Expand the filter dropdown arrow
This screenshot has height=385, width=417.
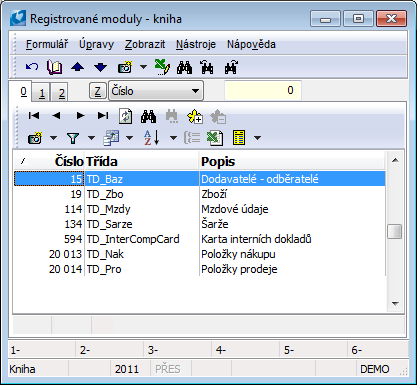coord(91,138)
